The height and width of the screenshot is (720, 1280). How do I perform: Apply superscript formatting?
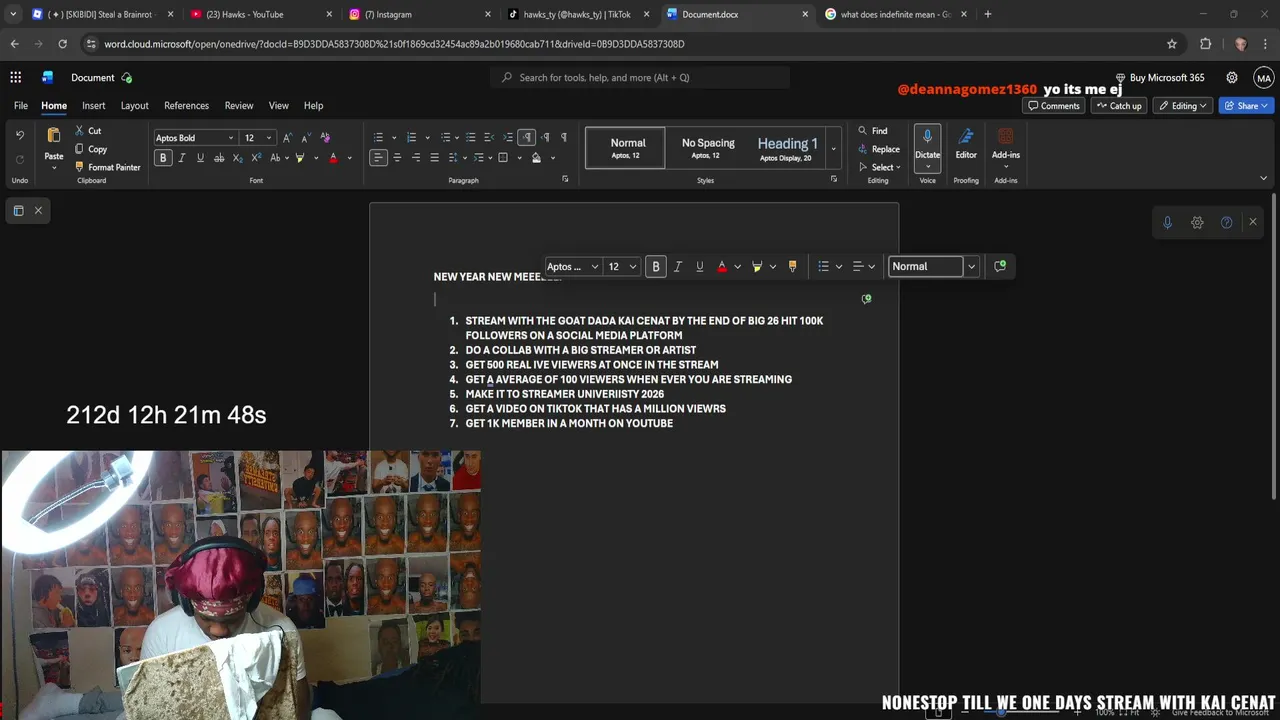coord(256,158)
